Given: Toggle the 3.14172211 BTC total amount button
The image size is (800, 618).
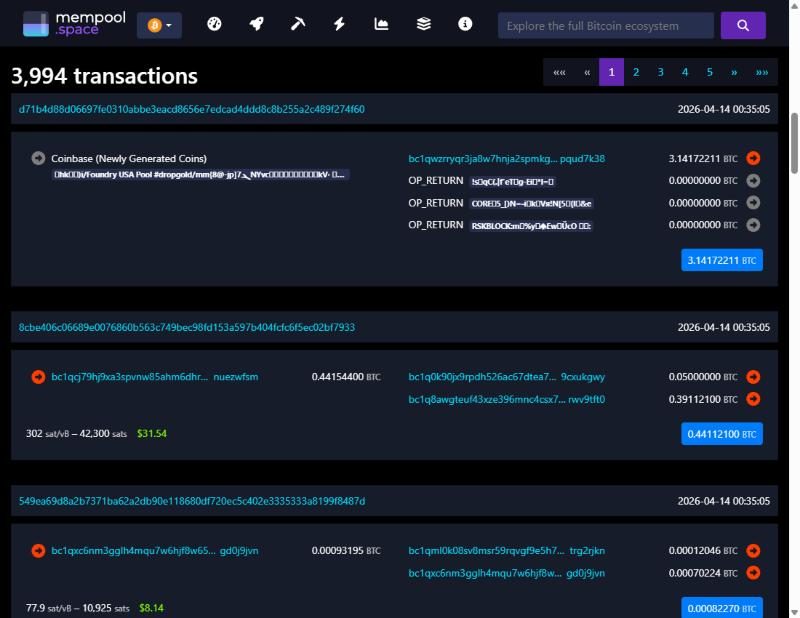Looking at the screenshot, I should coord(722,260).
